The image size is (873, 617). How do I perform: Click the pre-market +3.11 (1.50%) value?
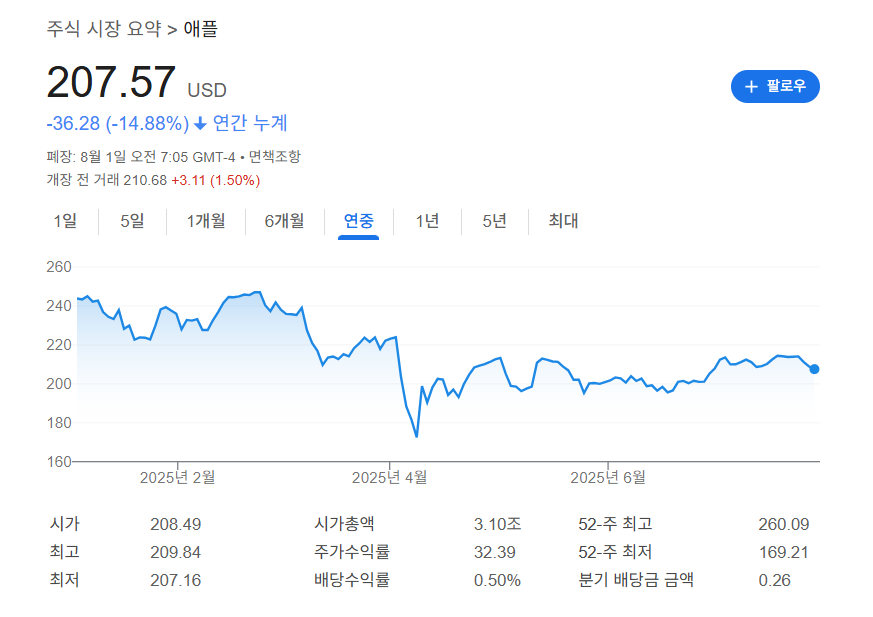(x=215, y=180)
